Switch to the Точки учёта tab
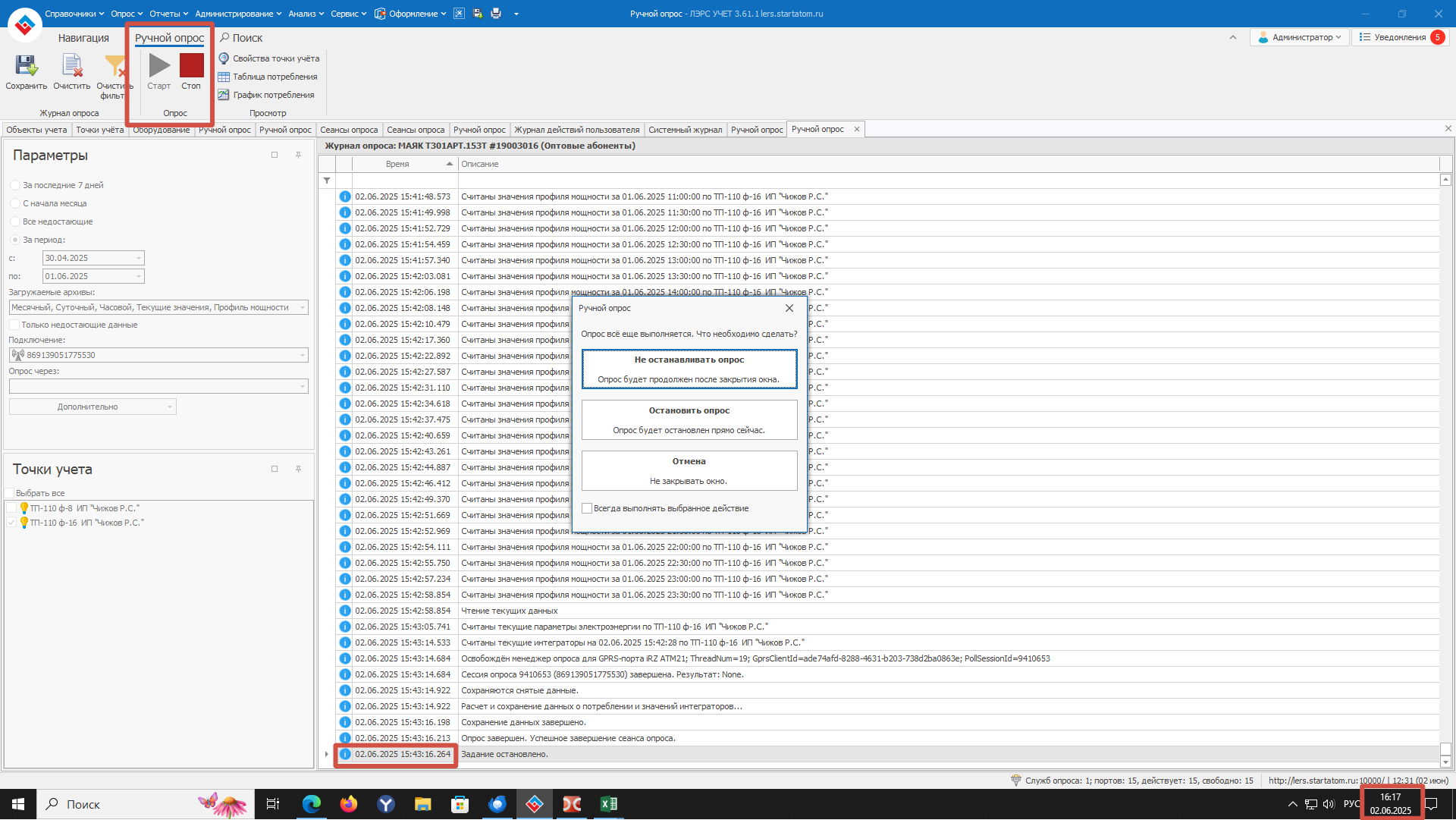The width and height of the screenshot is (1456, 820). pyautogui.click(x=99, y=130)
